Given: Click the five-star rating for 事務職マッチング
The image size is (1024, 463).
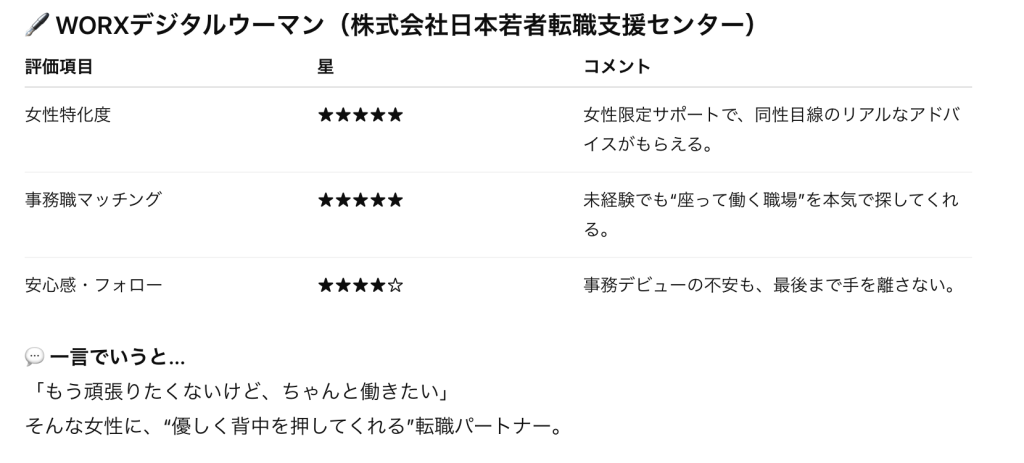Looking at the screenshot, I should tap(360, 200).
